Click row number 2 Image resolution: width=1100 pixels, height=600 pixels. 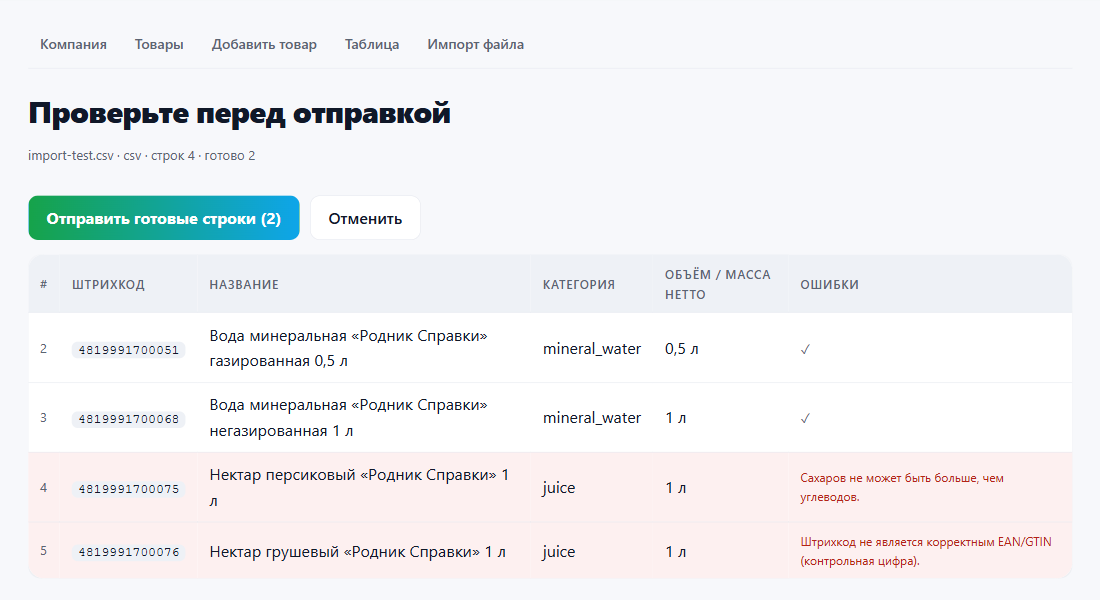(x=43, y=349)
